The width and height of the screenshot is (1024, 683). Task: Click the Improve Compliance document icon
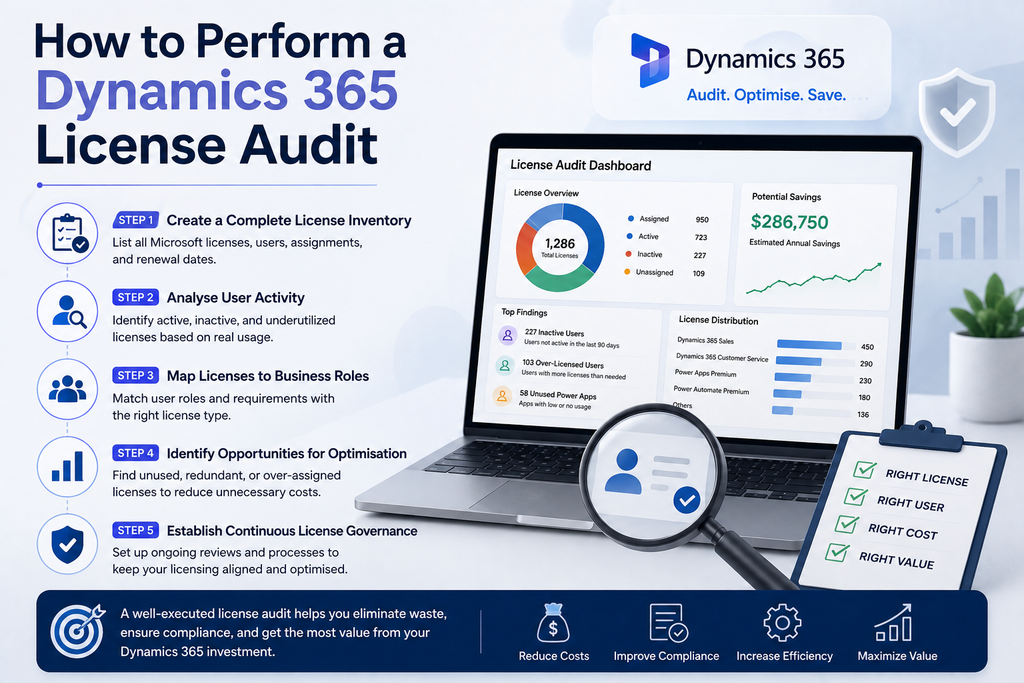pyautogui.click(x=667, y=623)
